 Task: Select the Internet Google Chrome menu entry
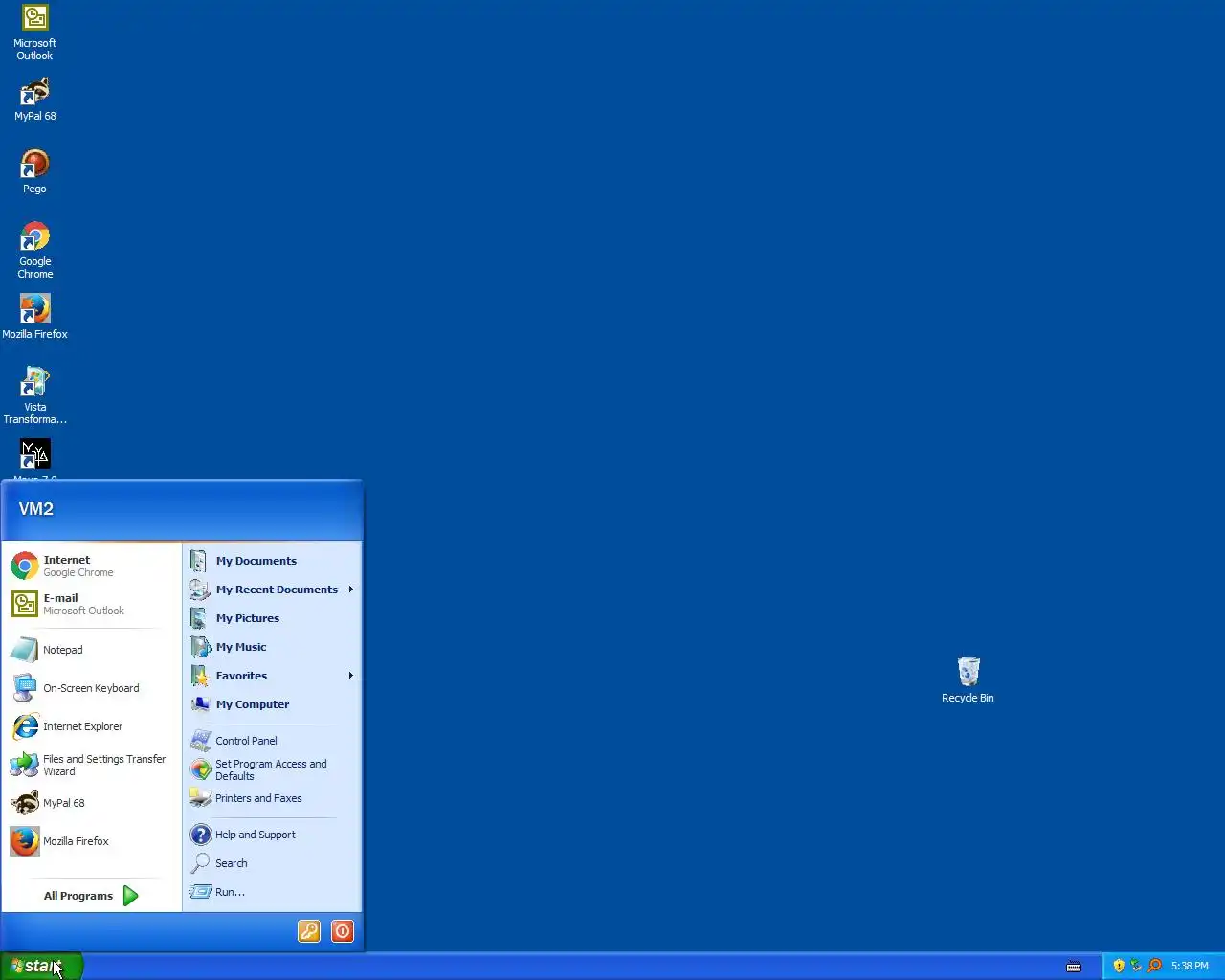pyautogui.click(x=92, y=566)
